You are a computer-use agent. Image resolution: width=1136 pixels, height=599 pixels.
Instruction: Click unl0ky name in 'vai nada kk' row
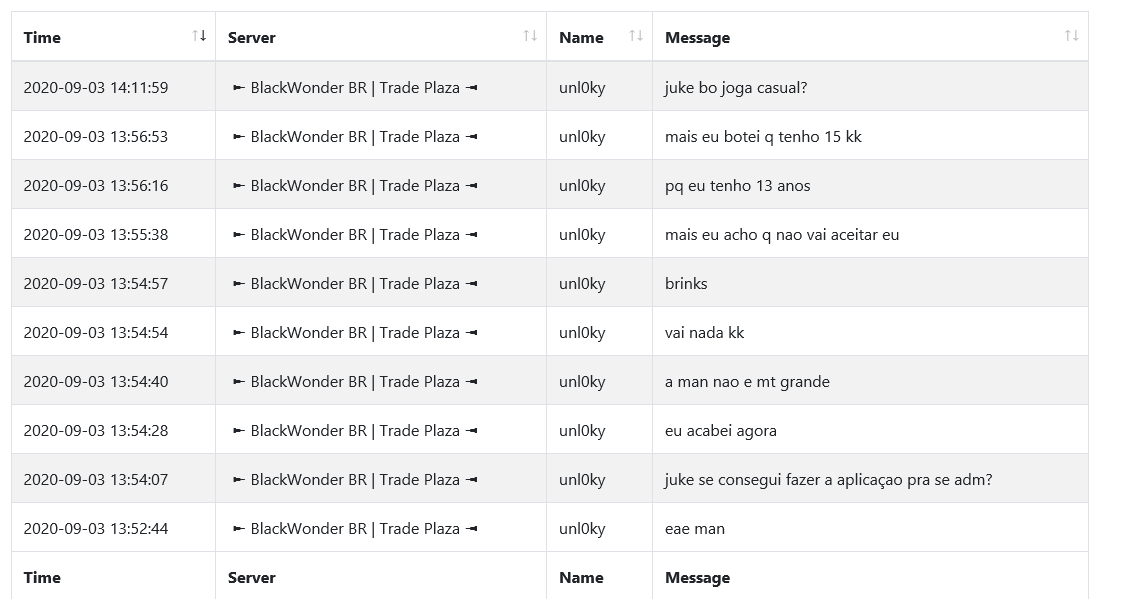[x=582, y=333]
